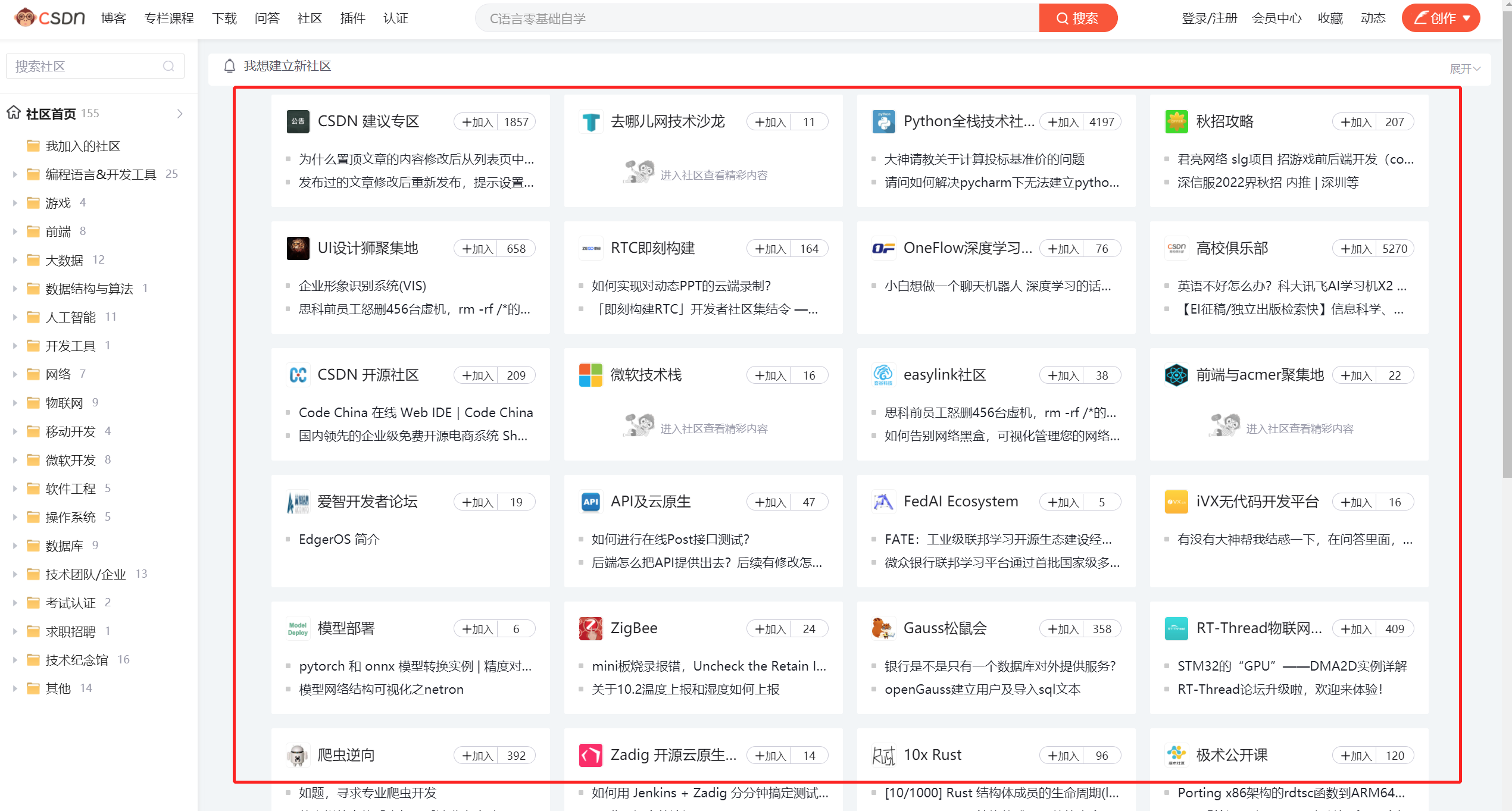Open the 创作 dropdown button

click(x=1441, y=18)
